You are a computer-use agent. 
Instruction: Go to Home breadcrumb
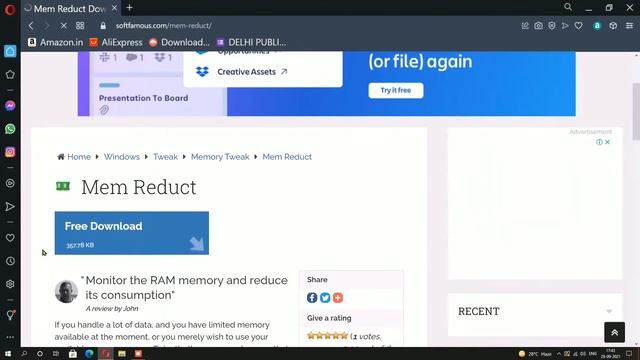[x=79, y=157]
